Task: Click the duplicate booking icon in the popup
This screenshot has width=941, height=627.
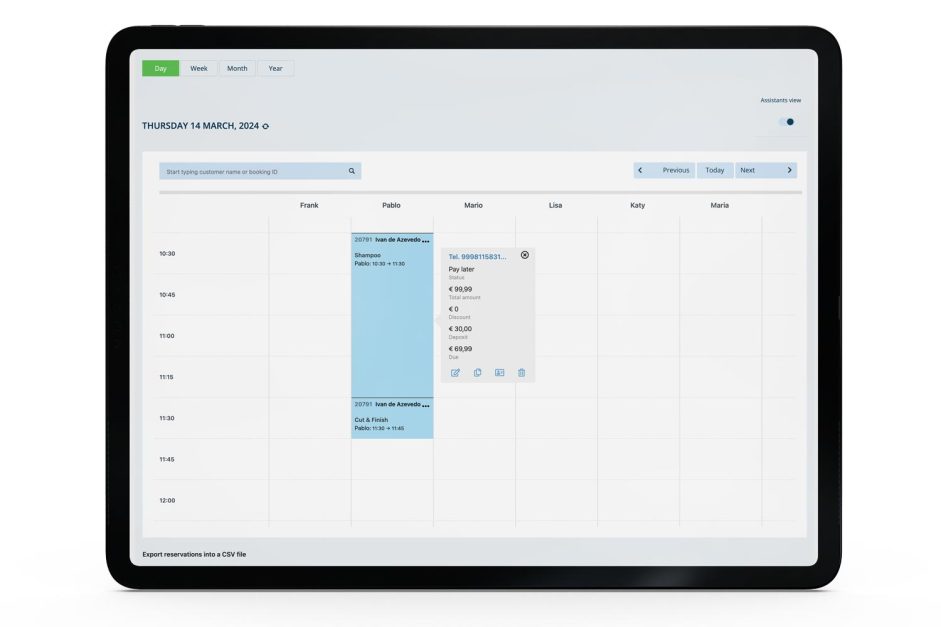Action: point(477,372)
